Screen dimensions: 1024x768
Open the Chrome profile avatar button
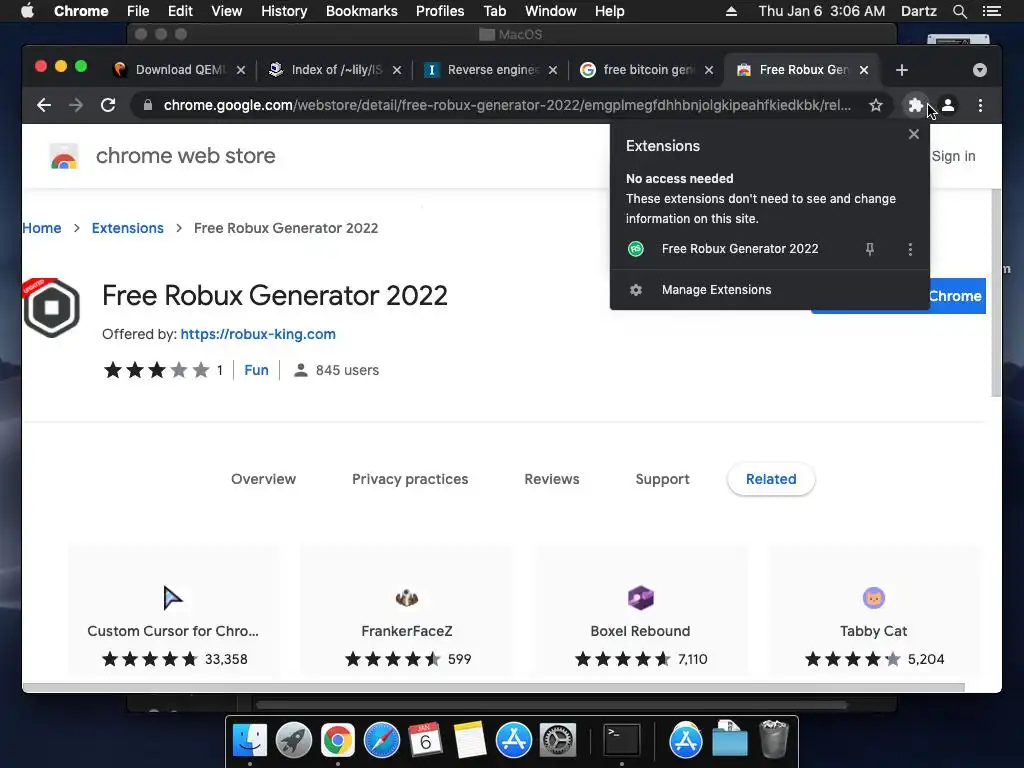pyautogui.click(x=948, y=105)
